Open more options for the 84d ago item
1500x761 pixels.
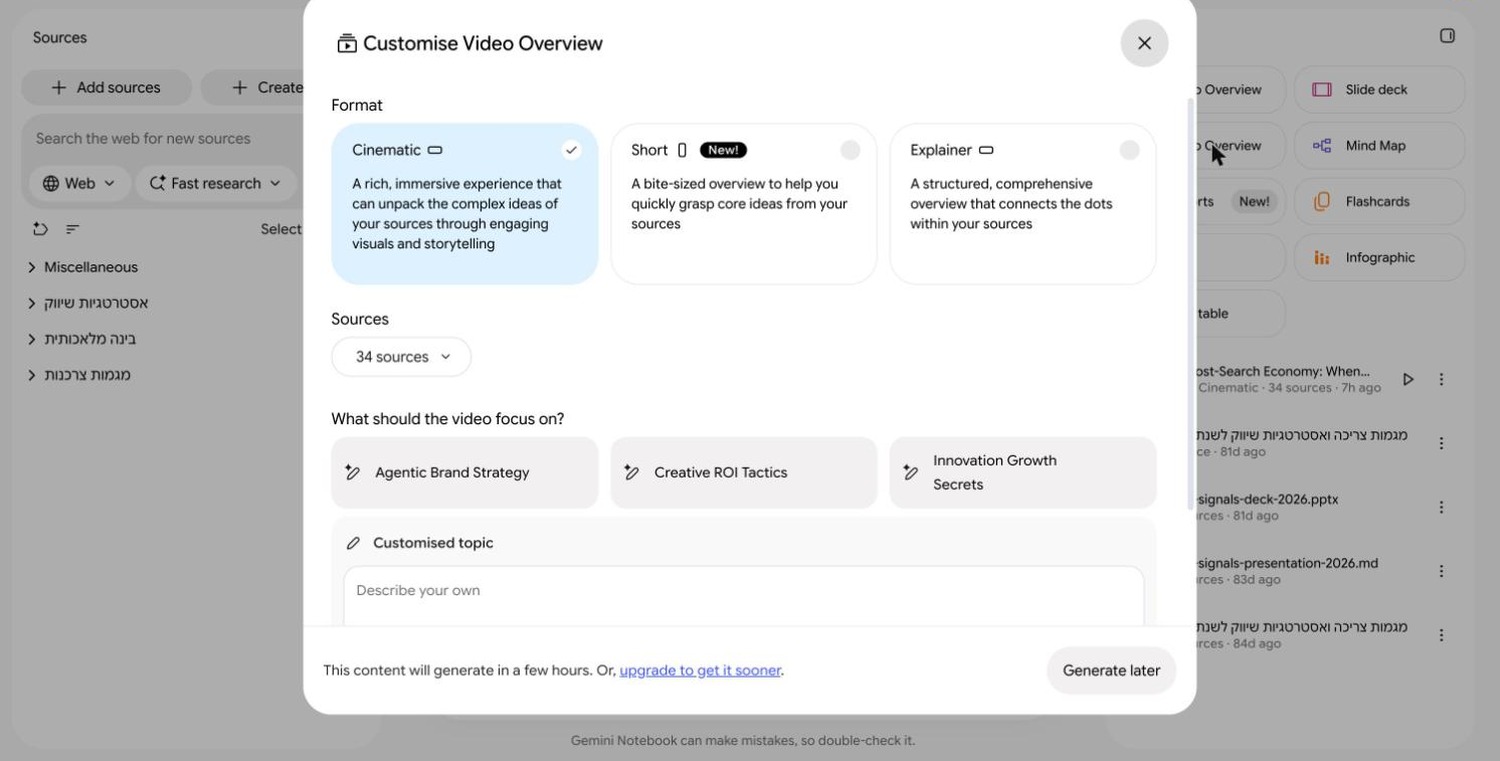coord(1441,635)
